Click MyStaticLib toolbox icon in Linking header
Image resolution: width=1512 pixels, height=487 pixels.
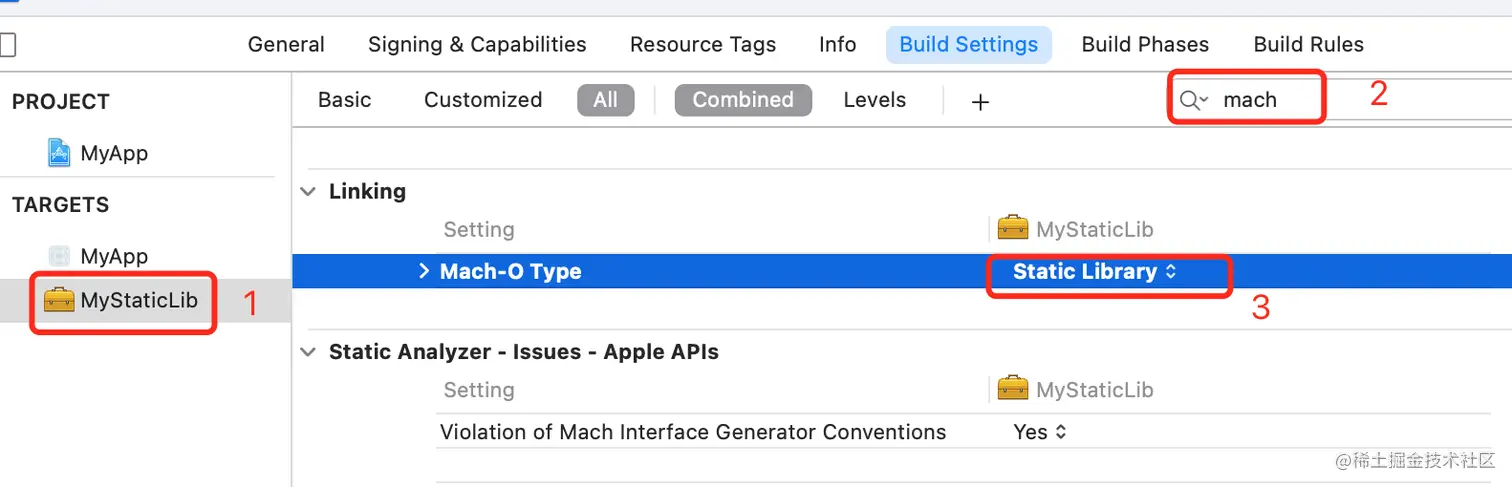(x=1013, y=229)
